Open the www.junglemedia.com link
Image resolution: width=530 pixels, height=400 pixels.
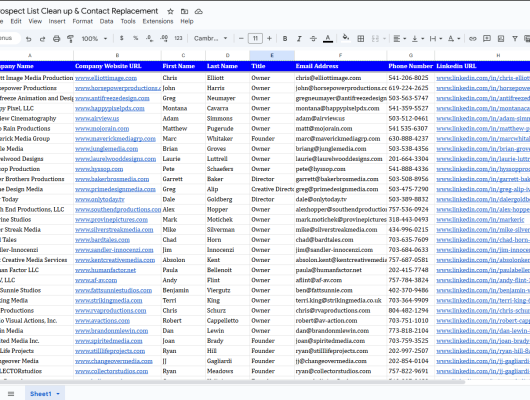tap(106, 149)
